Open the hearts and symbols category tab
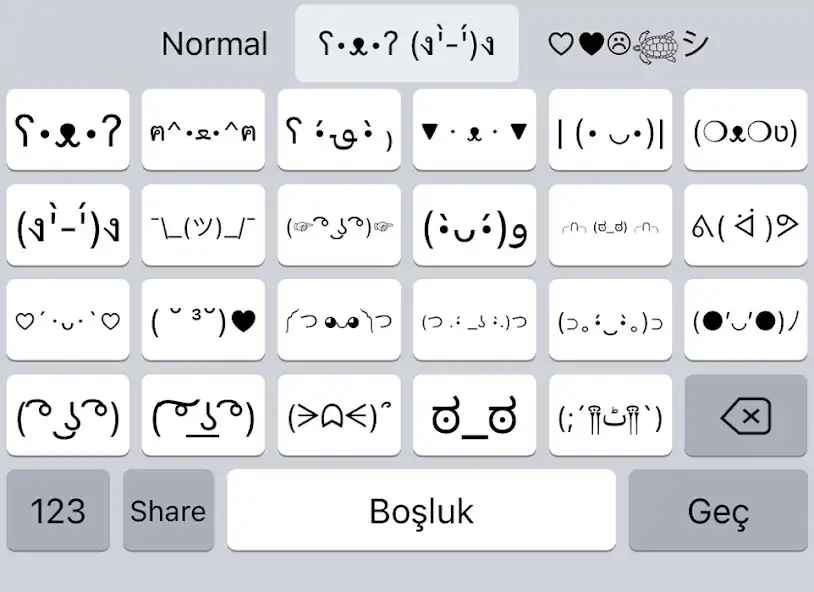The image size is (814, 592). [626, 43]
